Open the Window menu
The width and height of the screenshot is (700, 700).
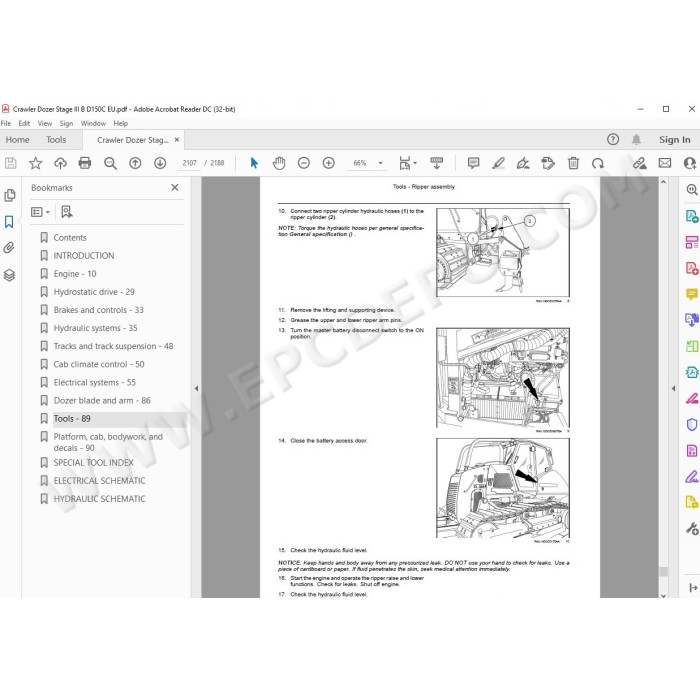(x=93, y=124)
